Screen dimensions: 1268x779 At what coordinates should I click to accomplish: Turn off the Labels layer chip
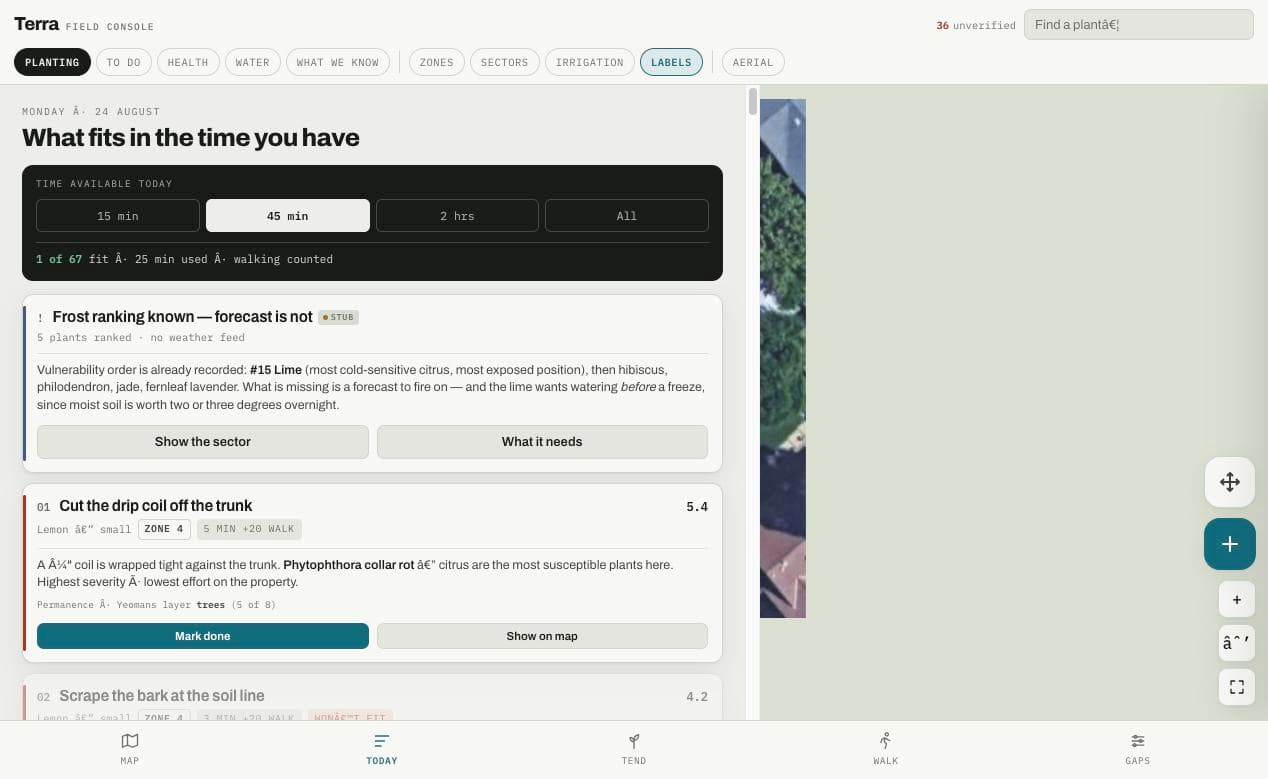671,62
